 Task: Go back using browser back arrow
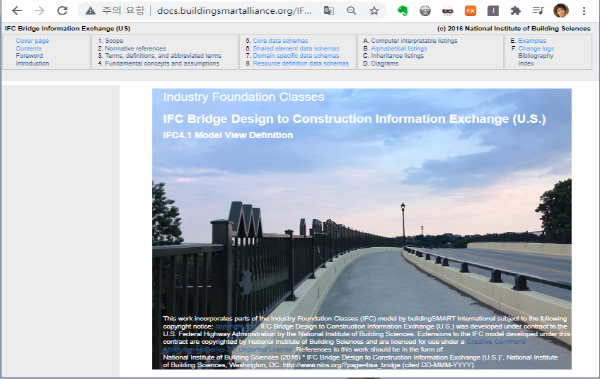point(17,11)
